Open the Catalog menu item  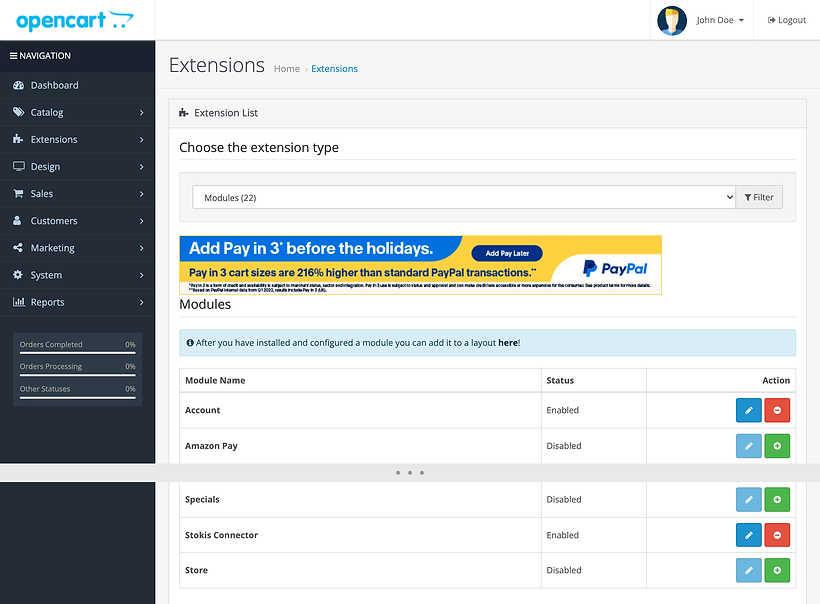(x=77, y=112)
